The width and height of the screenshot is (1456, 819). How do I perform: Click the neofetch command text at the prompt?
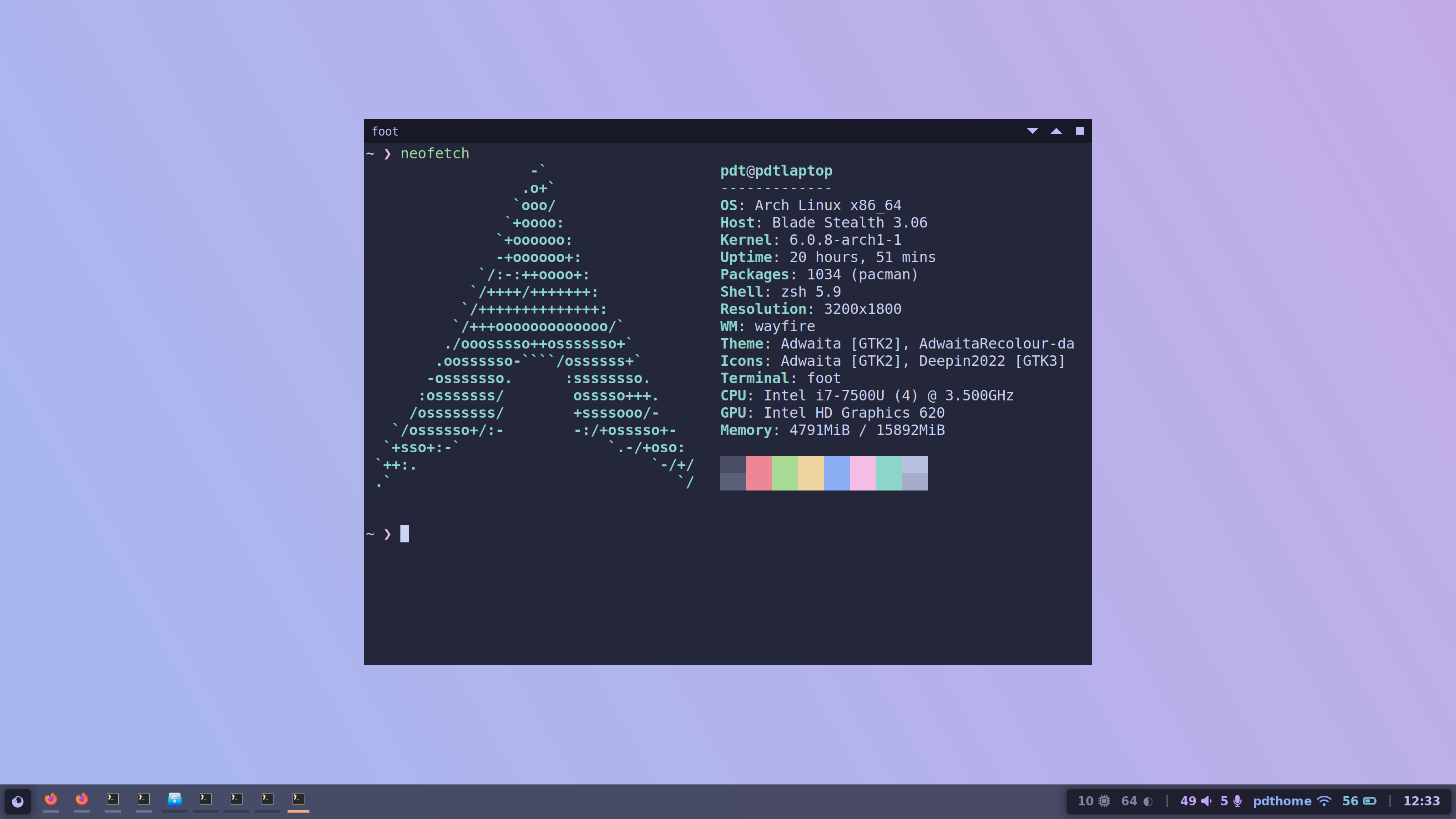pos(435,153)
